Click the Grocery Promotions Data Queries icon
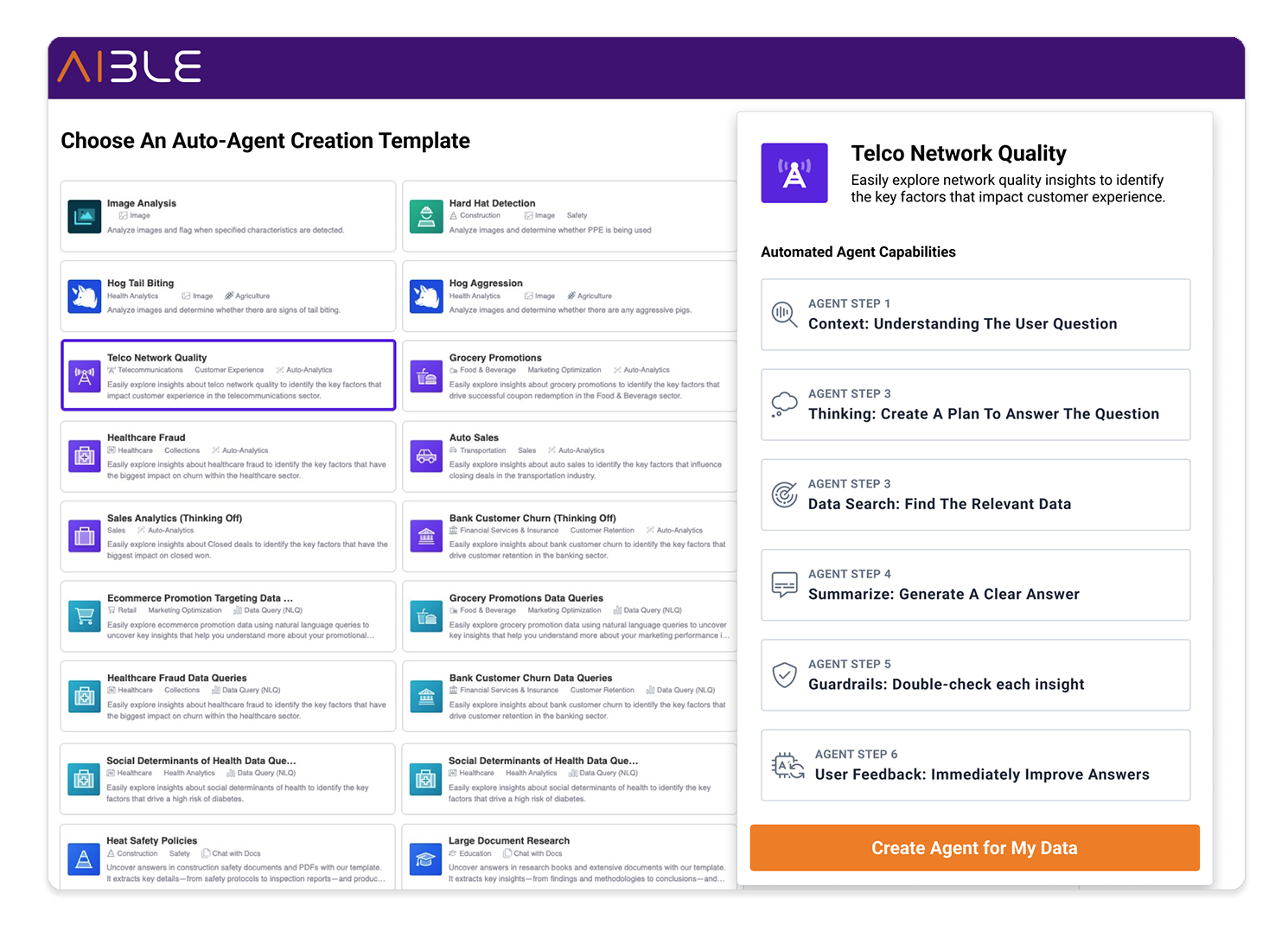1288x931 pixels. tap(426, 616)
